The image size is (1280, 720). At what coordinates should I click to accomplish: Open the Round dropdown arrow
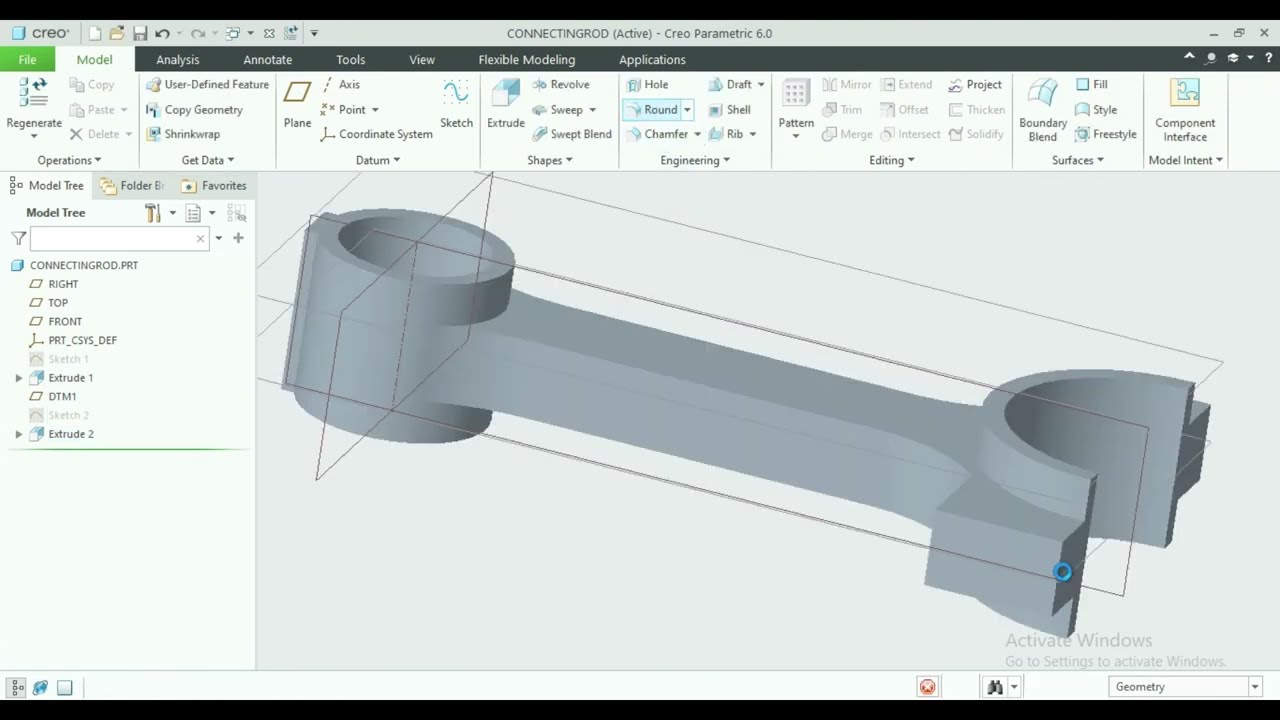click(x=687, y=110)
